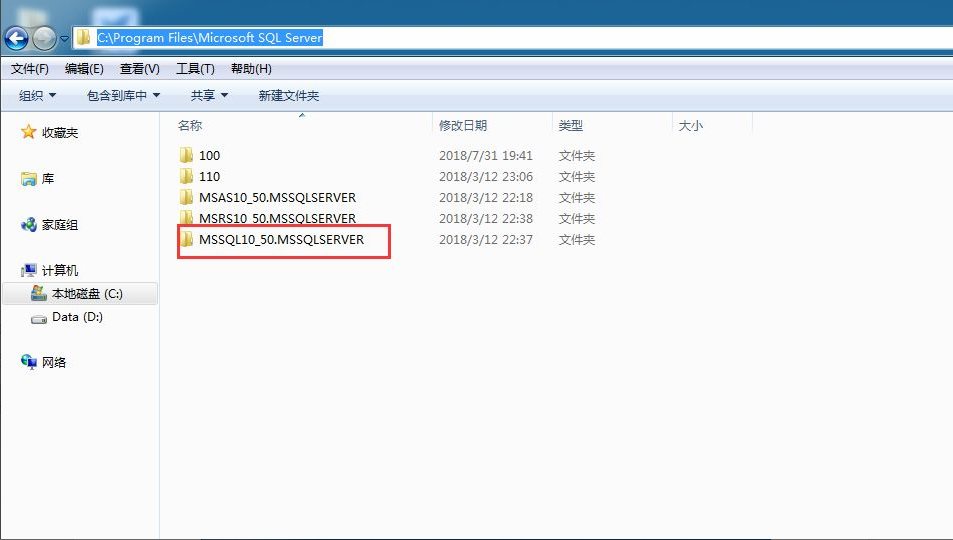
Task: Click the 网络 network icon
Action: point(29,362)
